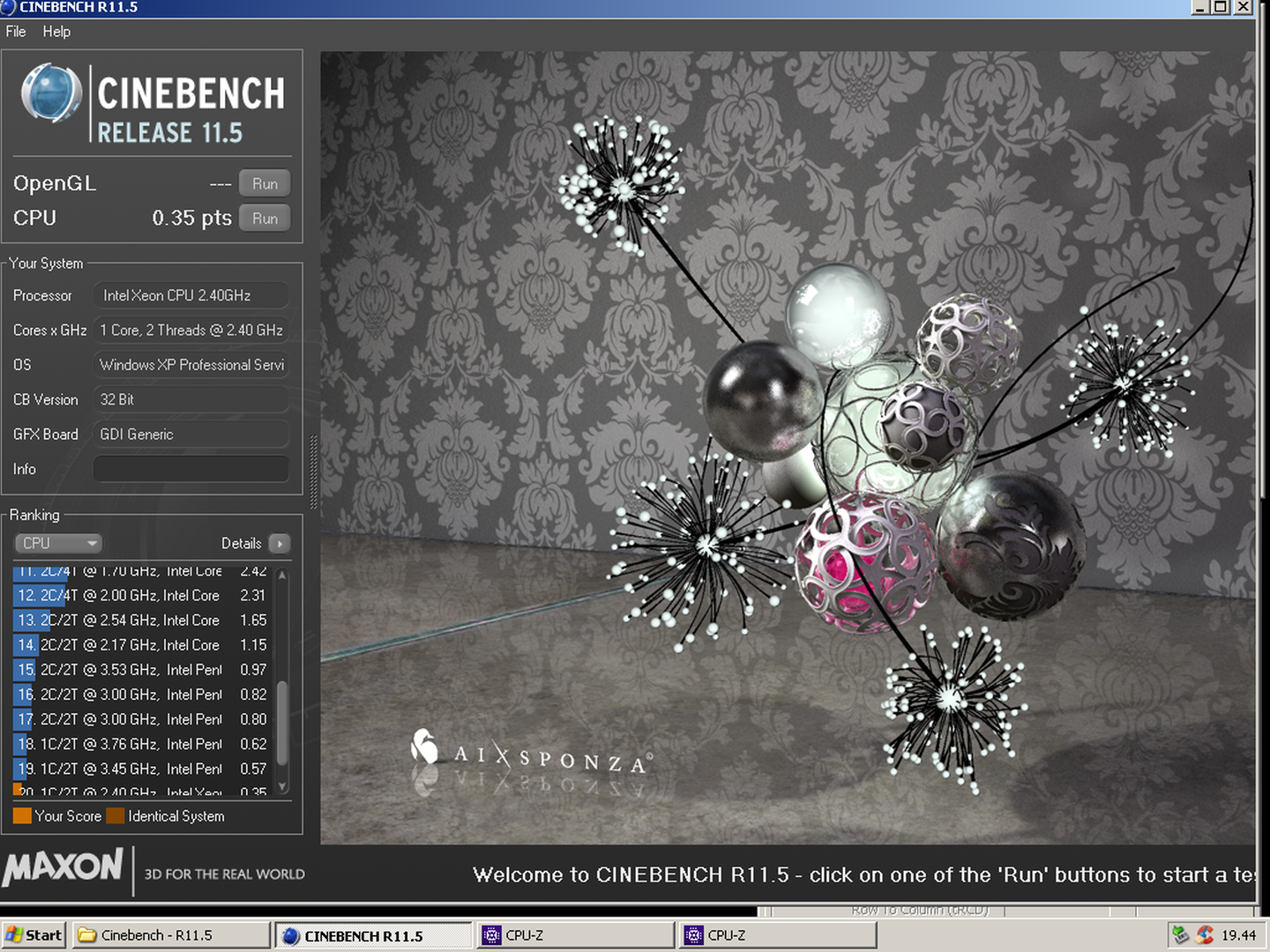Viewport: 1270px width, 952px height.
Task: Click the GFX Board GDI Generic field
Action: coord(191,435)
